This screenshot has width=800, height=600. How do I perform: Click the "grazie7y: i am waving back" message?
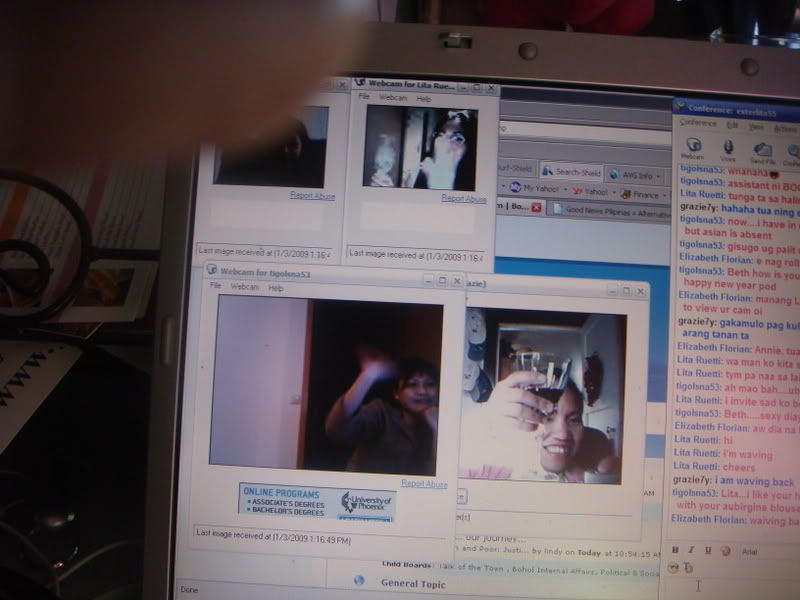[x=733, y=481]
